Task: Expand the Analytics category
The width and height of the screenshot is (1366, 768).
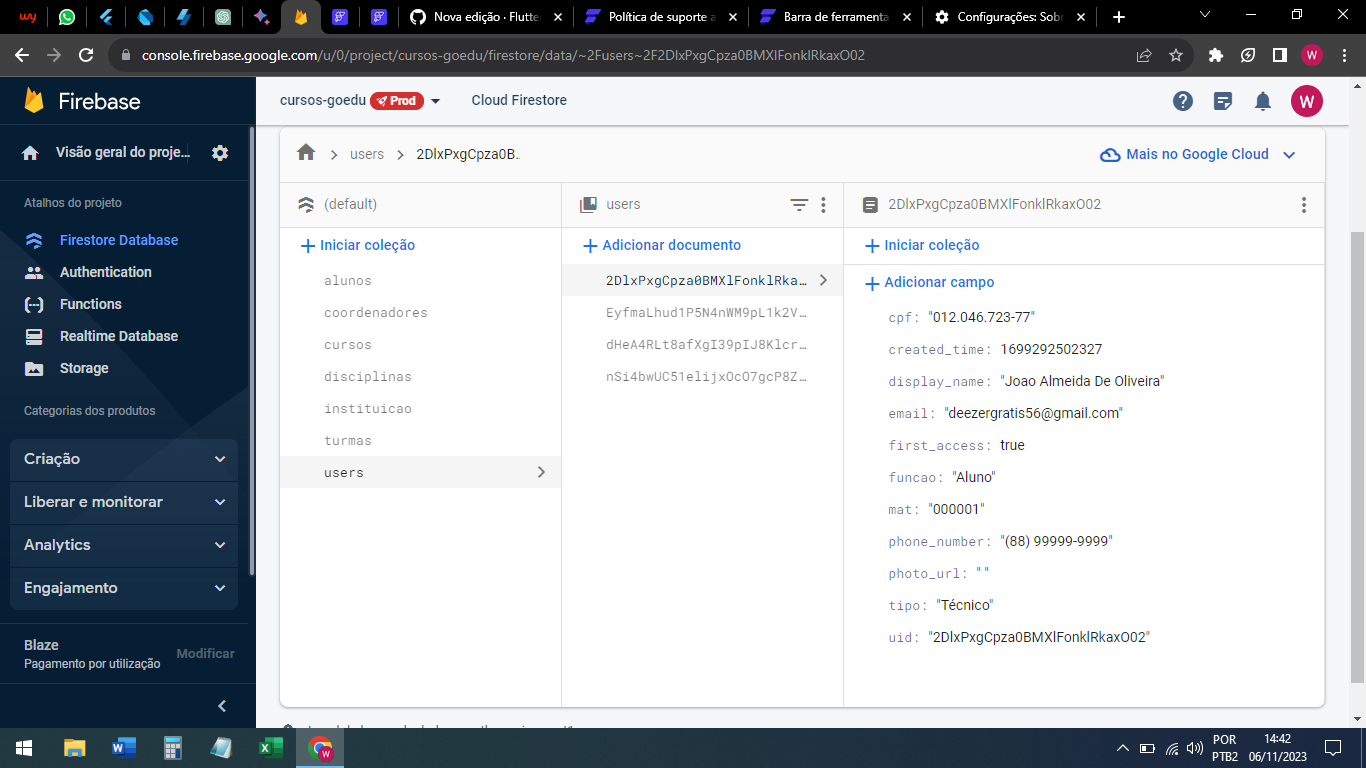Action: pyautogui.click(x=123, y=545)
